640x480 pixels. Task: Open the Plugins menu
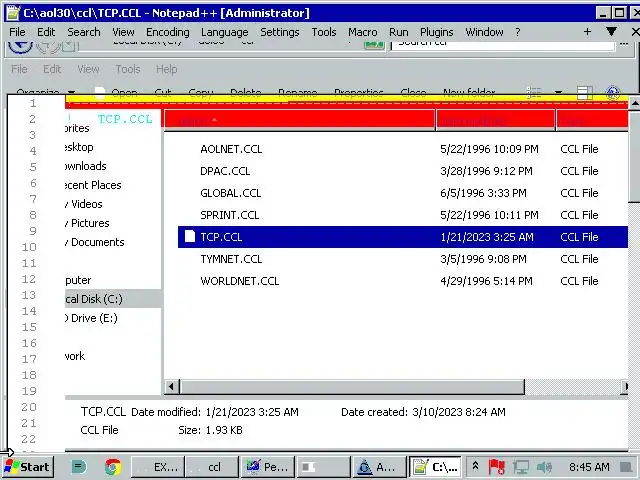pyautogui.click(x=436, y=32)
